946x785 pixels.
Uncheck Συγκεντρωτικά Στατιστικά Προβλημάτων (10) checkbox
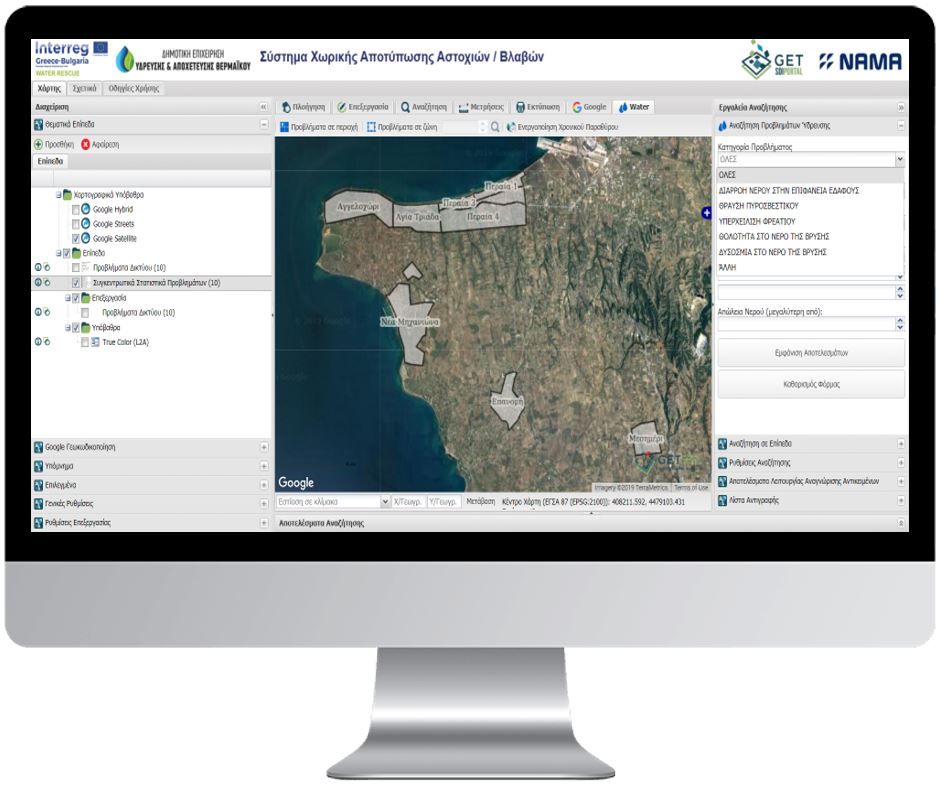pos(76,282)
